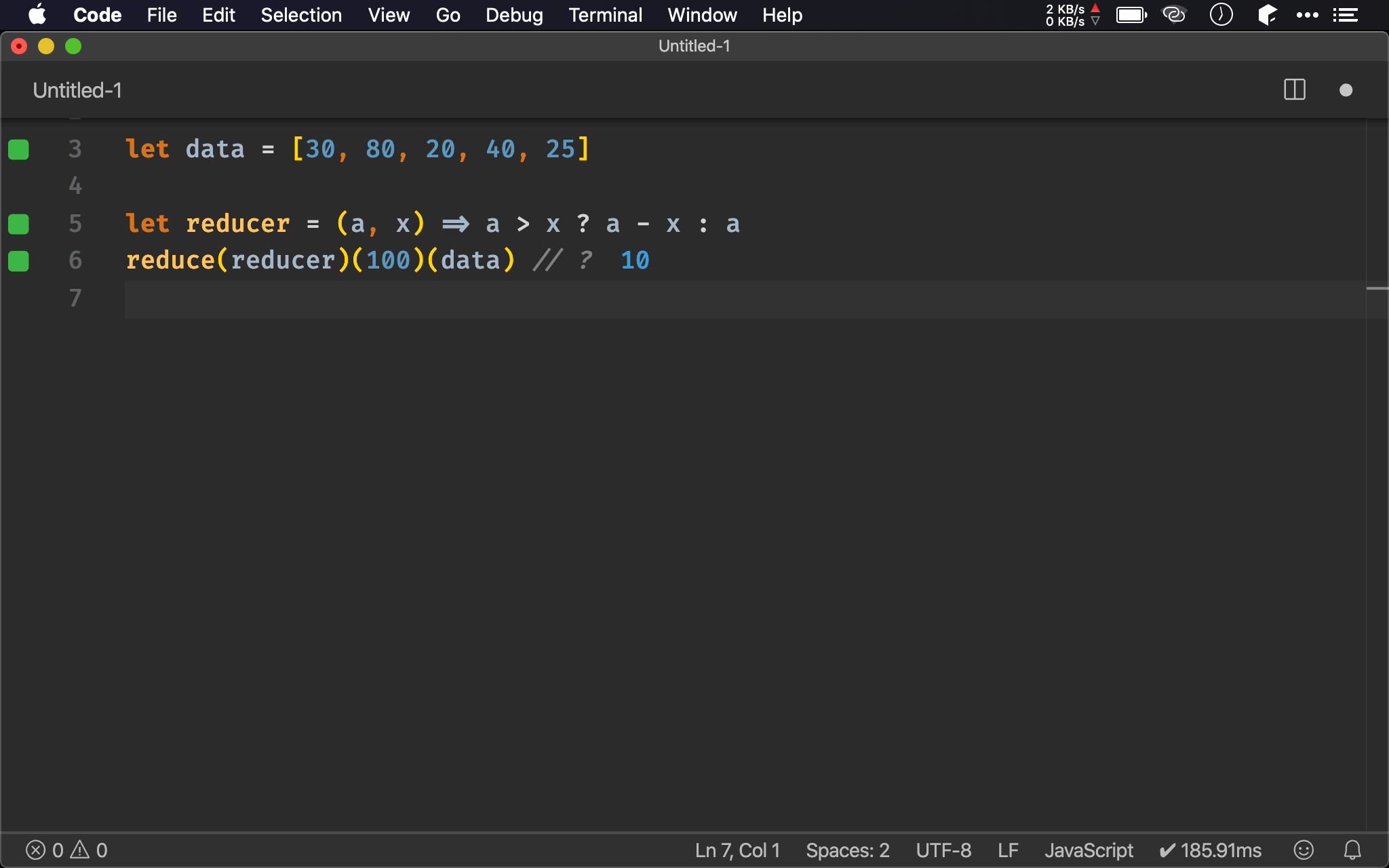Click the overview ruler cursor mark
This screenshot has width=1389, height=868.
click(x=1377, y=289)
